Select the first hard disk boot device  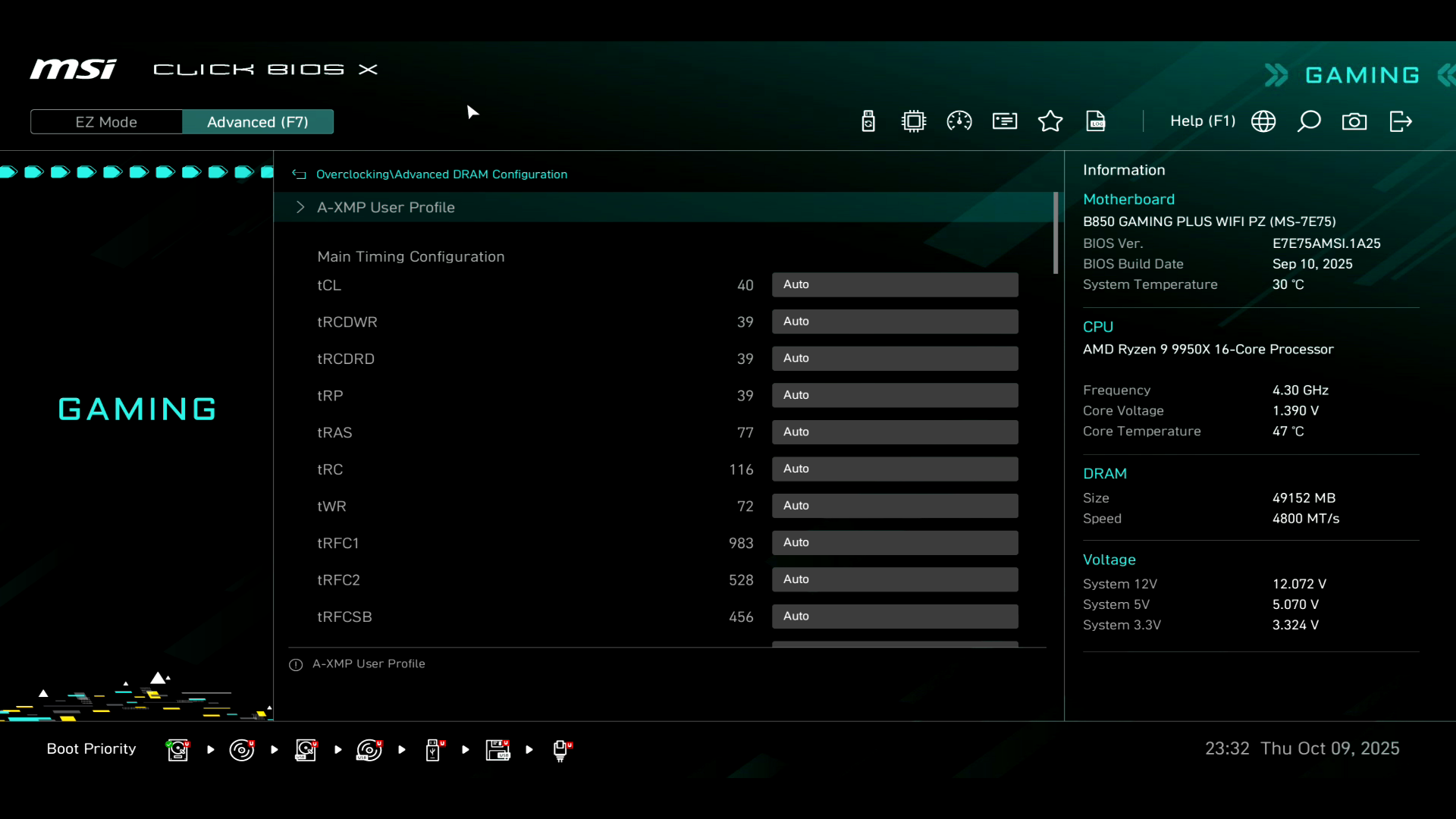(x=178, y=750)
